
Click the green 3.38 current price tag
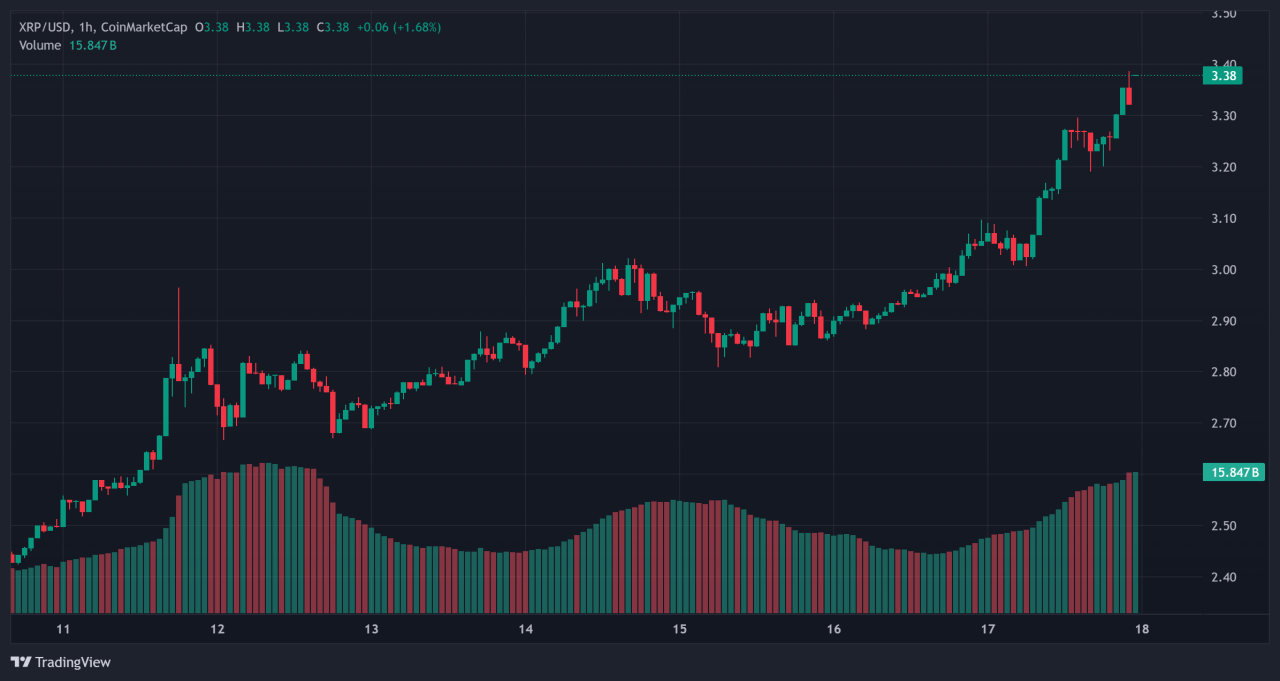[1223, 76]
